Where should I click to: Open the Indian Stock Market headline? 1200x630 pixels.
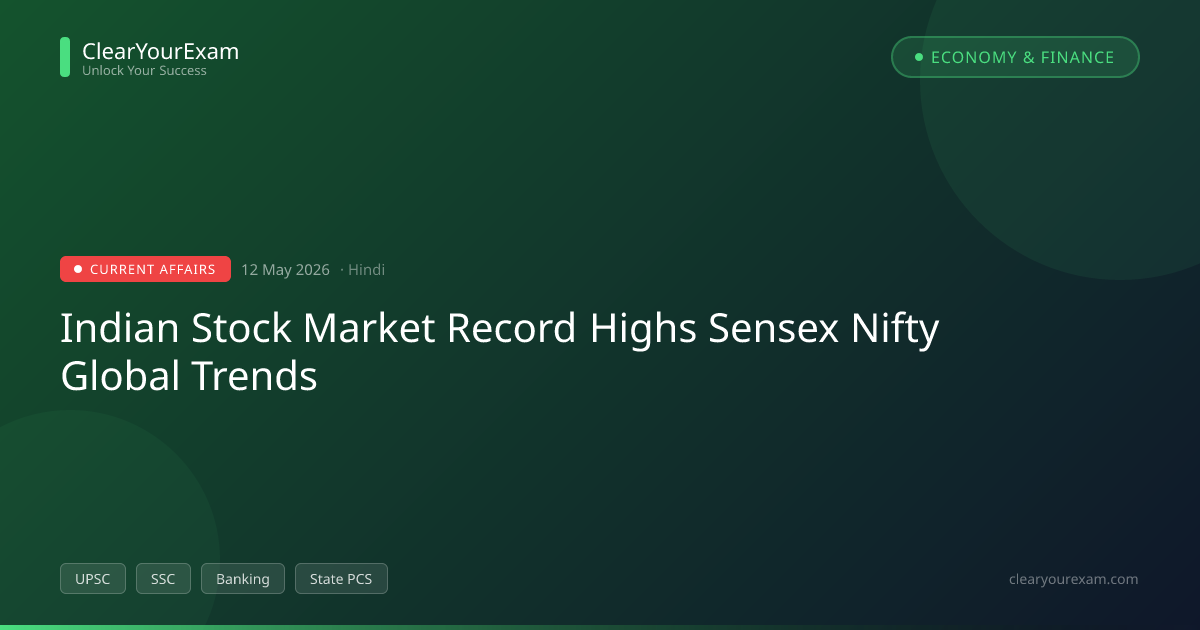click(500, 352)
